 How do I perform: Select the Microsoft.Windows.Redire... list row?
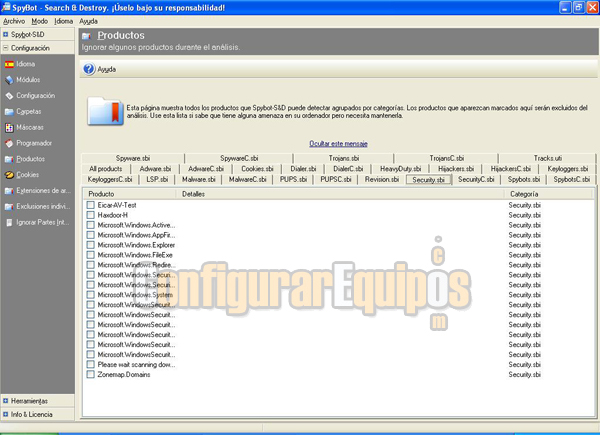tap(339, 265)
